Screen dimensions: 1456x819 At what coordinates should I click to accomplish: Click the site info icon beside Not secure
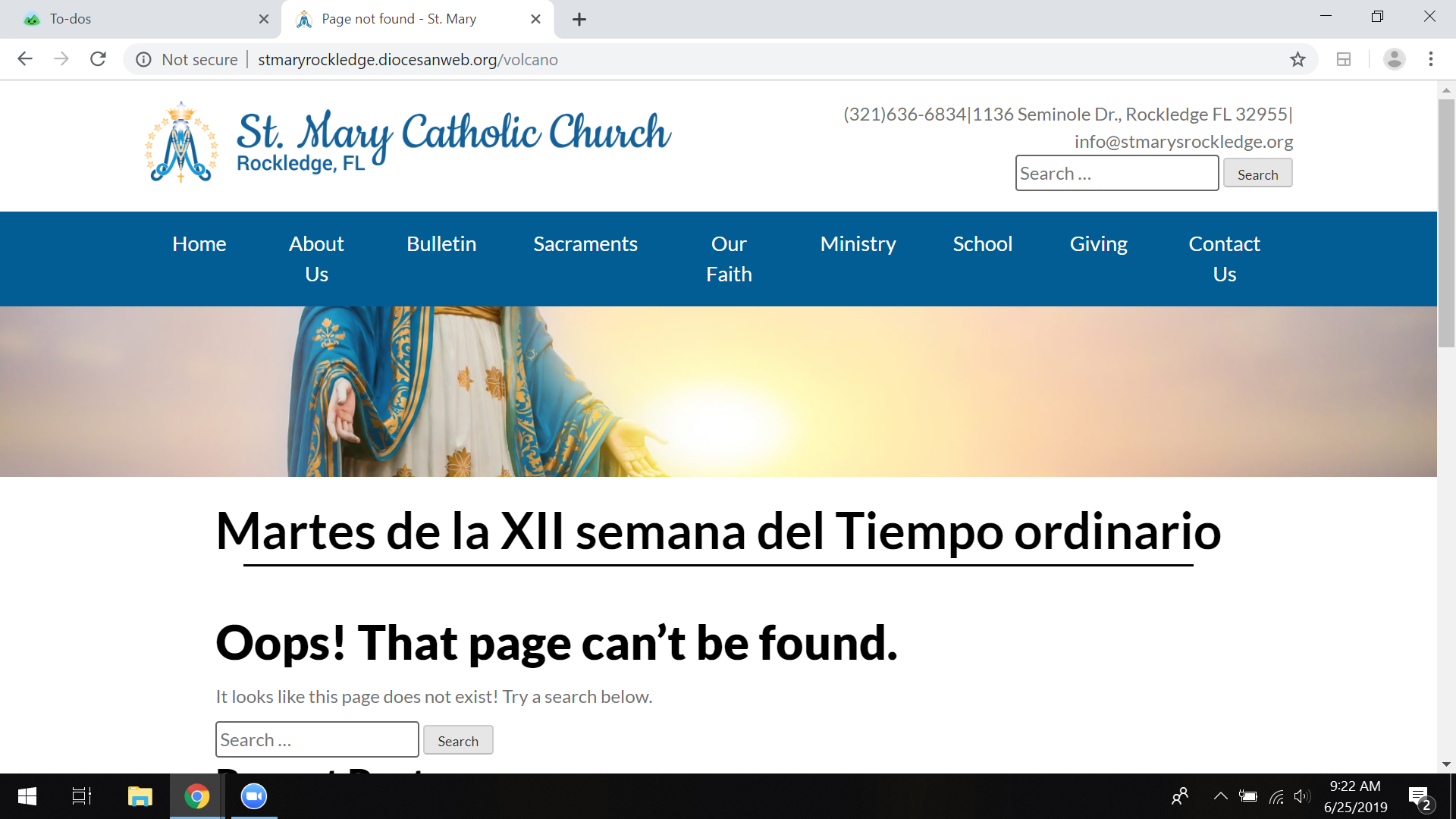pyautogui.click(x=143, y=59)
